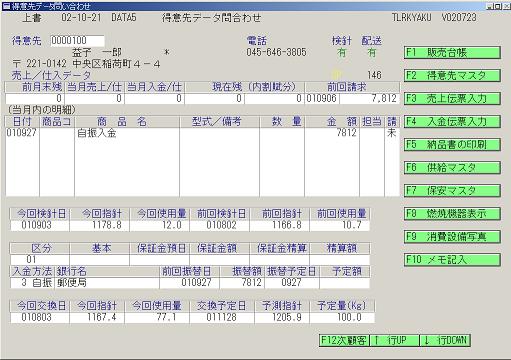Select F5 納品書の印刷 to print the delivery slip
The width and height of the screenshot is (511, 360).
(x=452, y=145)
